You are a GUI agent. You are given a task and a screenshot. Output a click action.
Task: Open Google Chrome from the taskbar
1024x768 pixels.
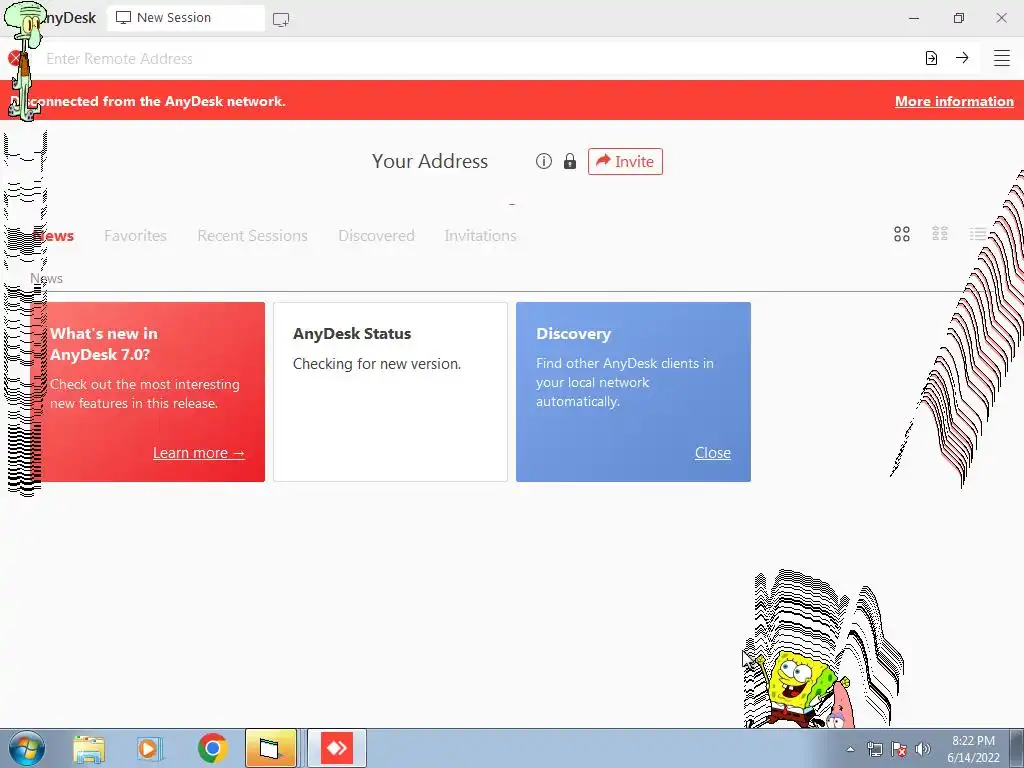pos(212,748)
